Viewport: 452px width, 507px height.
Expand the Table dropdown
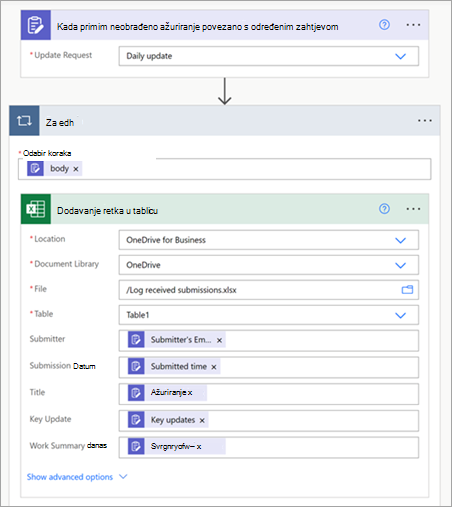pyautogui.click(x=400, y=315)
